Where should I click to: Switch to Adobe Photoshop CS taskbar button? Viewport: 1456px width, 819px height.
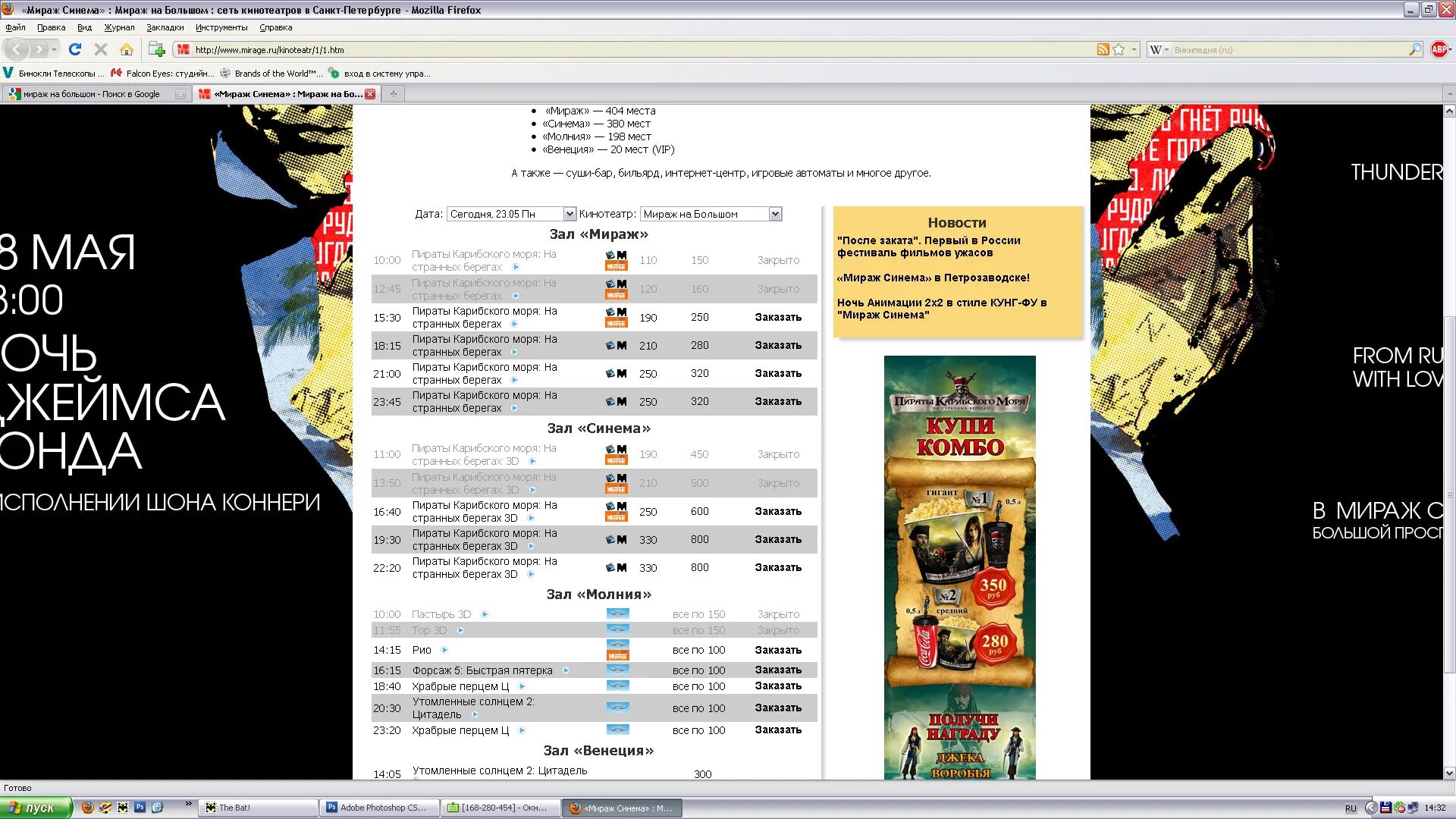point(381,808)
